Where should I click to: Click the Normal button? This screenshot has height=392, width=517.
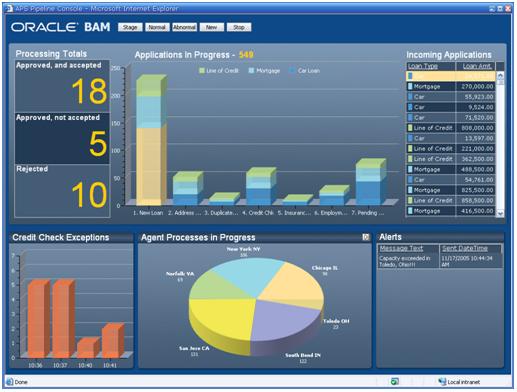[x=157, y=27]
